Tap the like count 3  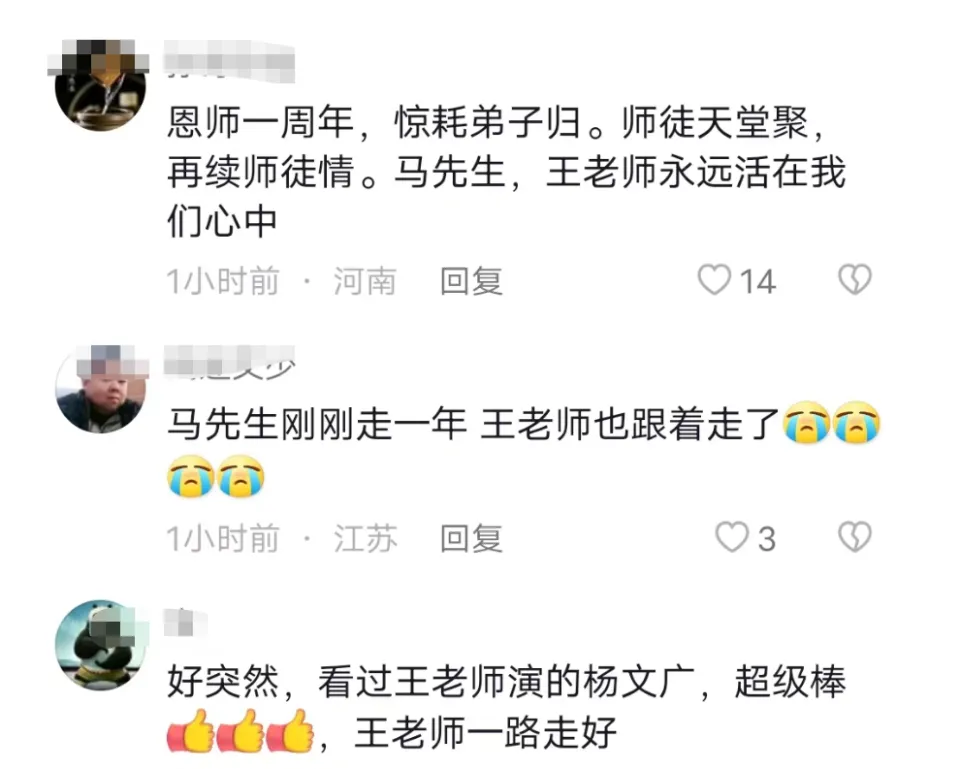(x=767, y=539)
